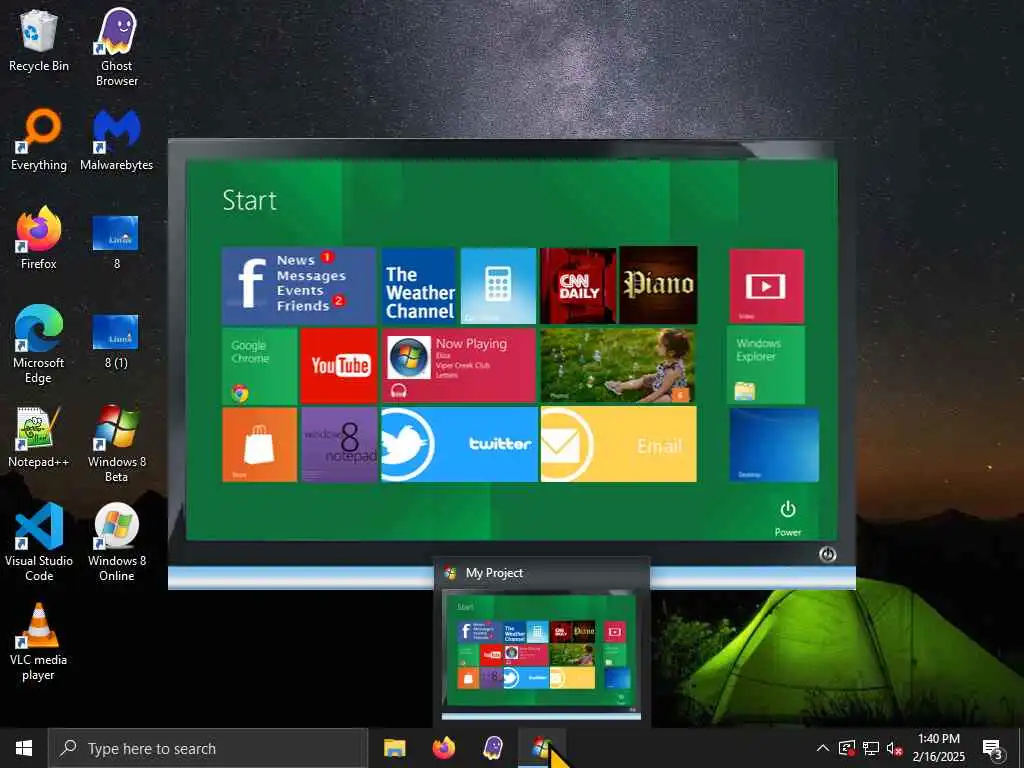
Task: Open the YouTube tile
Action: pos(339,366)
